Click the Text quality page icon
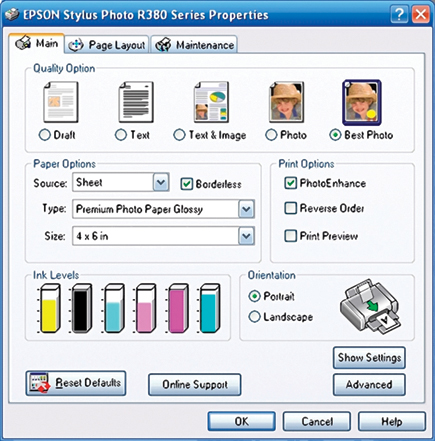Image resolution: width=435 pixels, height=441 pixels. click(136, 102)
